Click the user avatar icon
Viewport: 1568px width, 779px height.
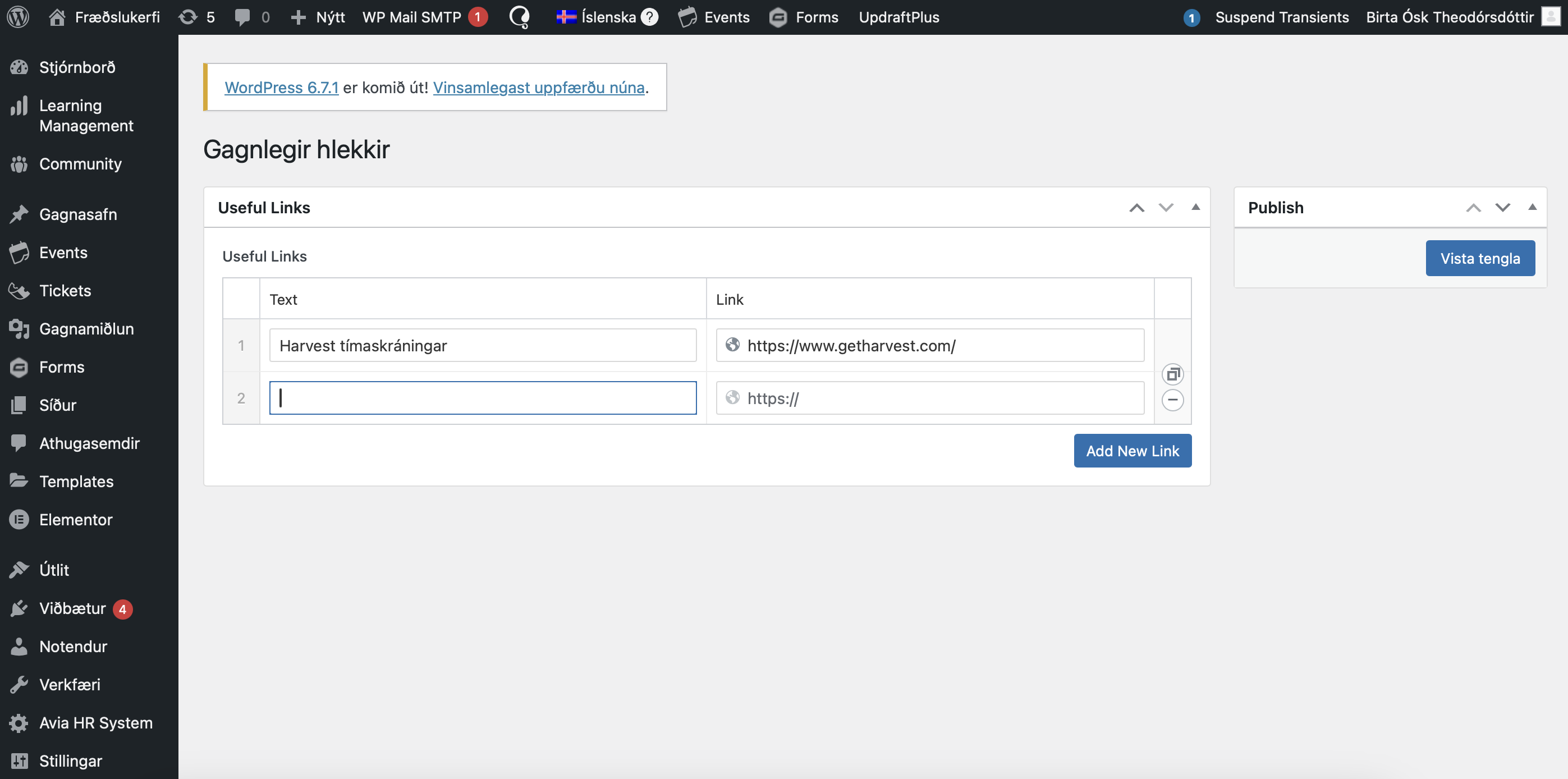pyautogui.click(x=1551, y=17)
